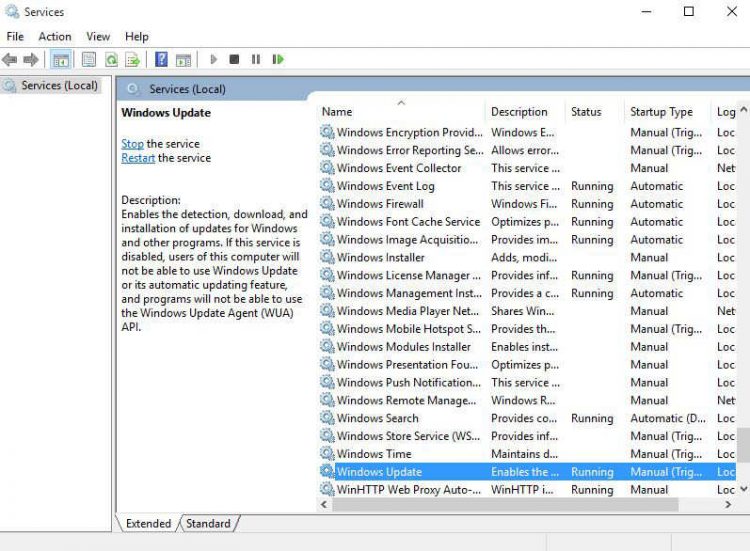Click the Stop the service link
This screenshot has width=750, height=551.
tap(132, 144)
